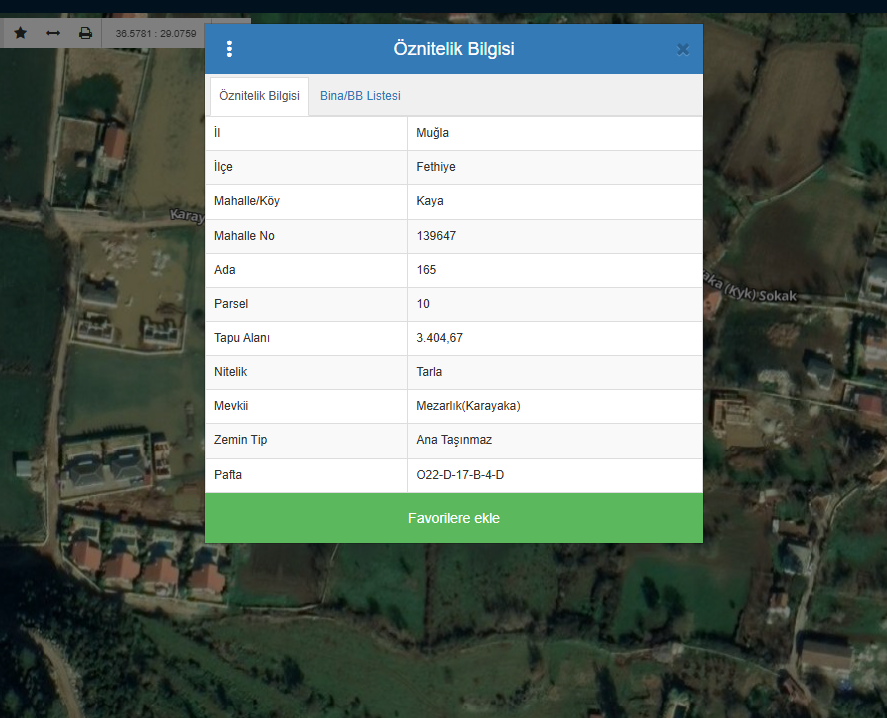Close the Öznitelik Bilgisi dialog
The height and width of the screenshot is (718, 887).
(682, 49)
